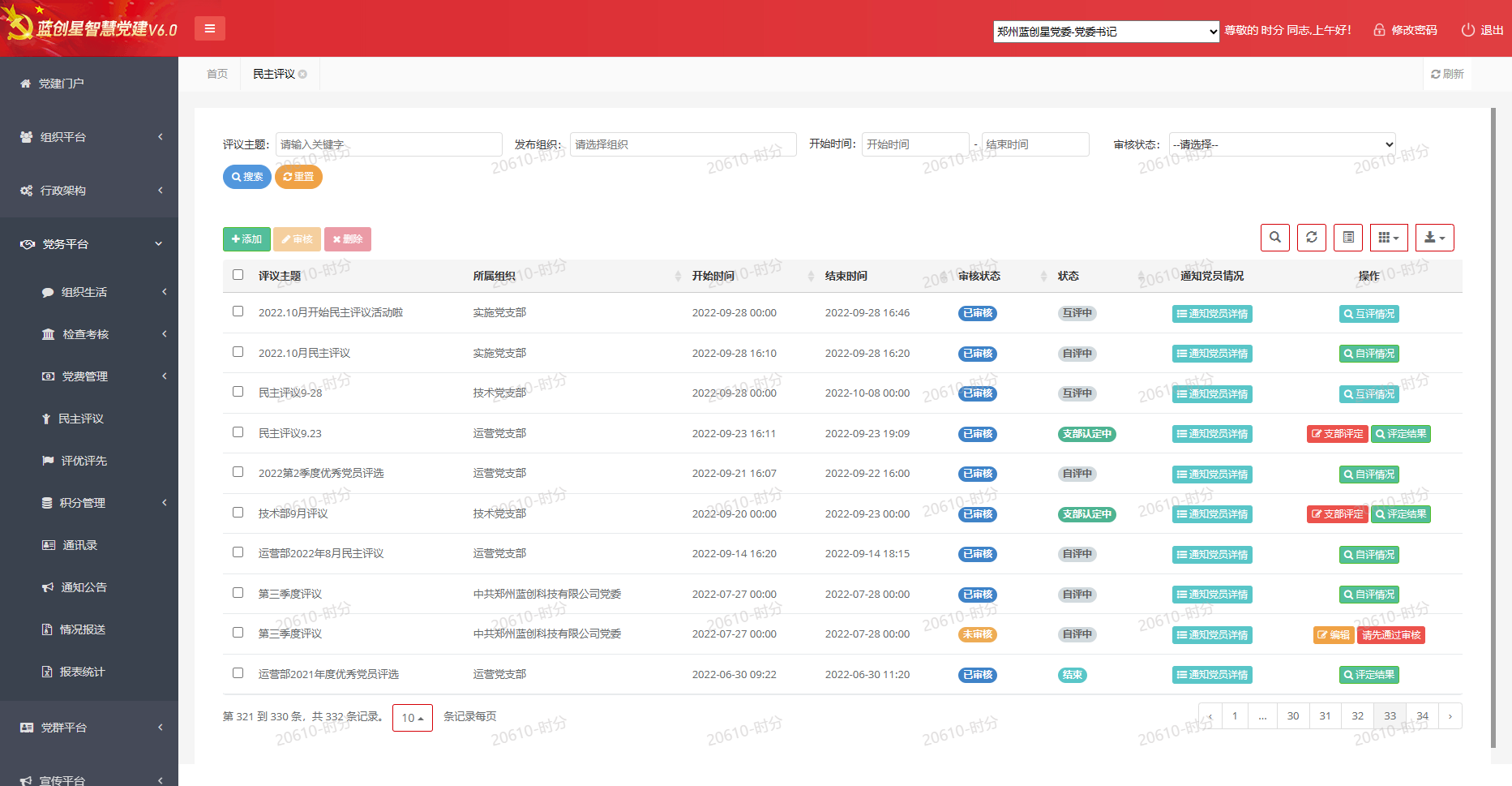This screenshot has width=1512, height=786.
Task: Check the row 运营部2021年度优秀党员评选
Action: (238, 673)
